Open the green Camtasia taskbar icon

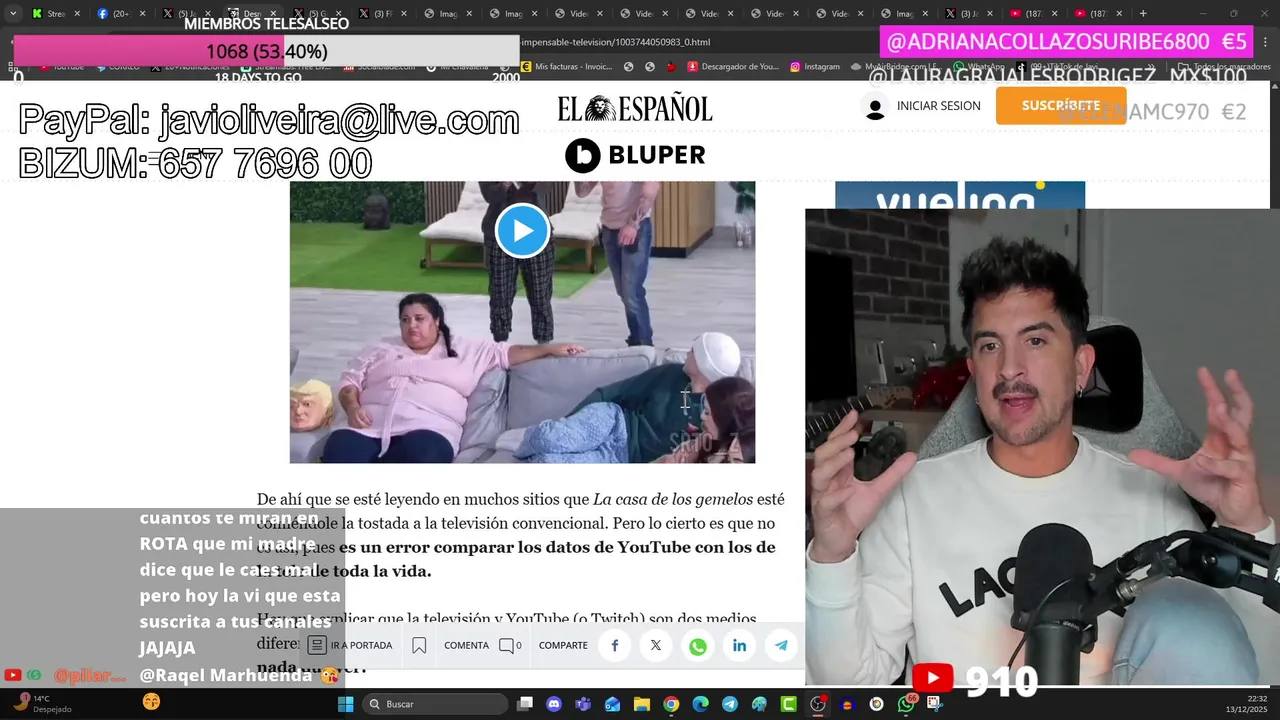789,704
